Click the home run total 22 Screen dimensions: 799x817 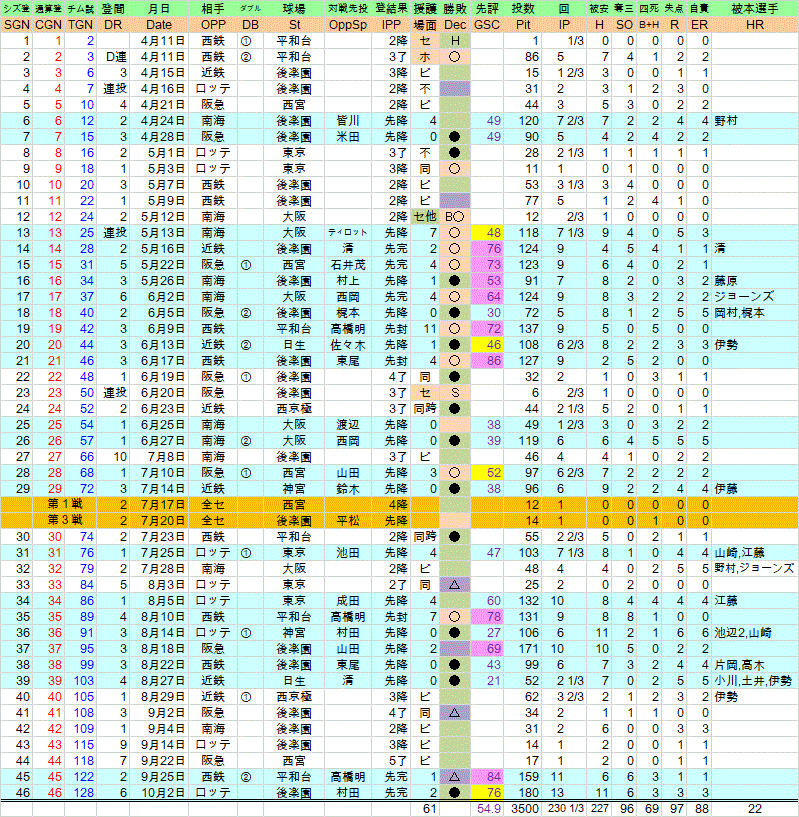755,809
